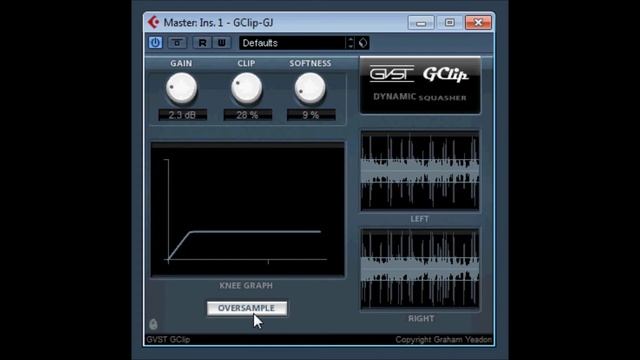Click the preset up/down stepper arrows
640x360 pixels.
351,43
